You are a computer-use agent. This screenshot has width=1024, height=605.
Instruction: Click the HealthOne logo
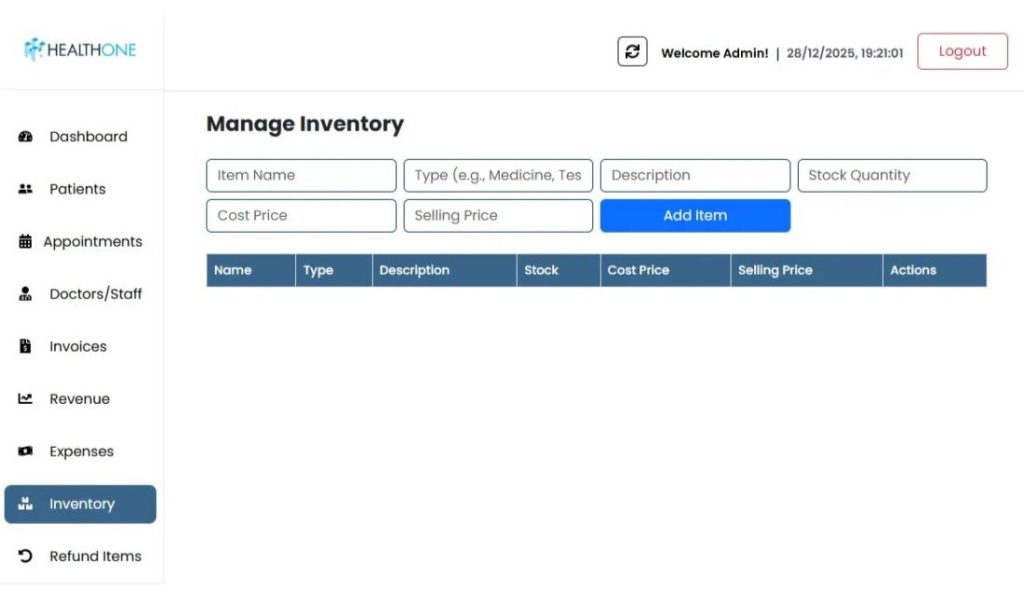80,50
